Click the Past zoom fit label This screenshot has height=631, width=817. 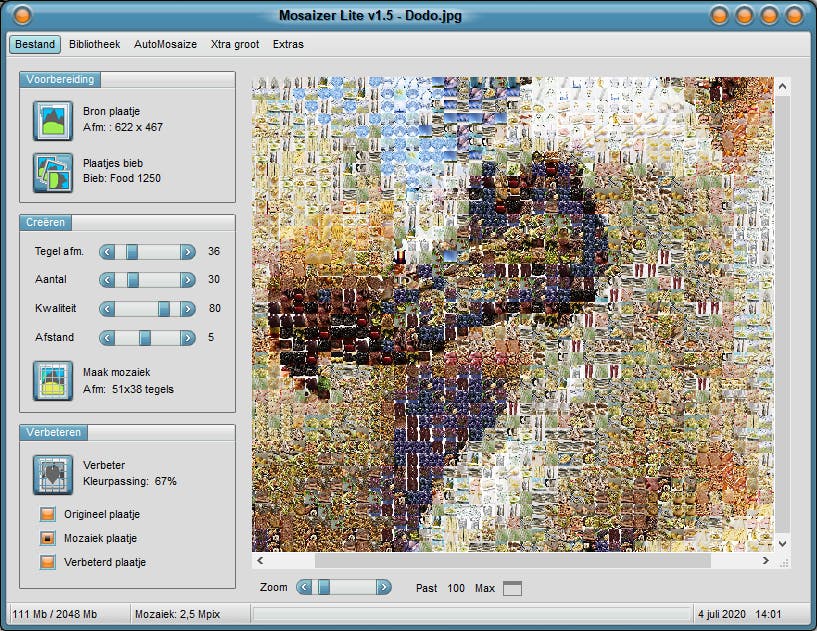426,588
